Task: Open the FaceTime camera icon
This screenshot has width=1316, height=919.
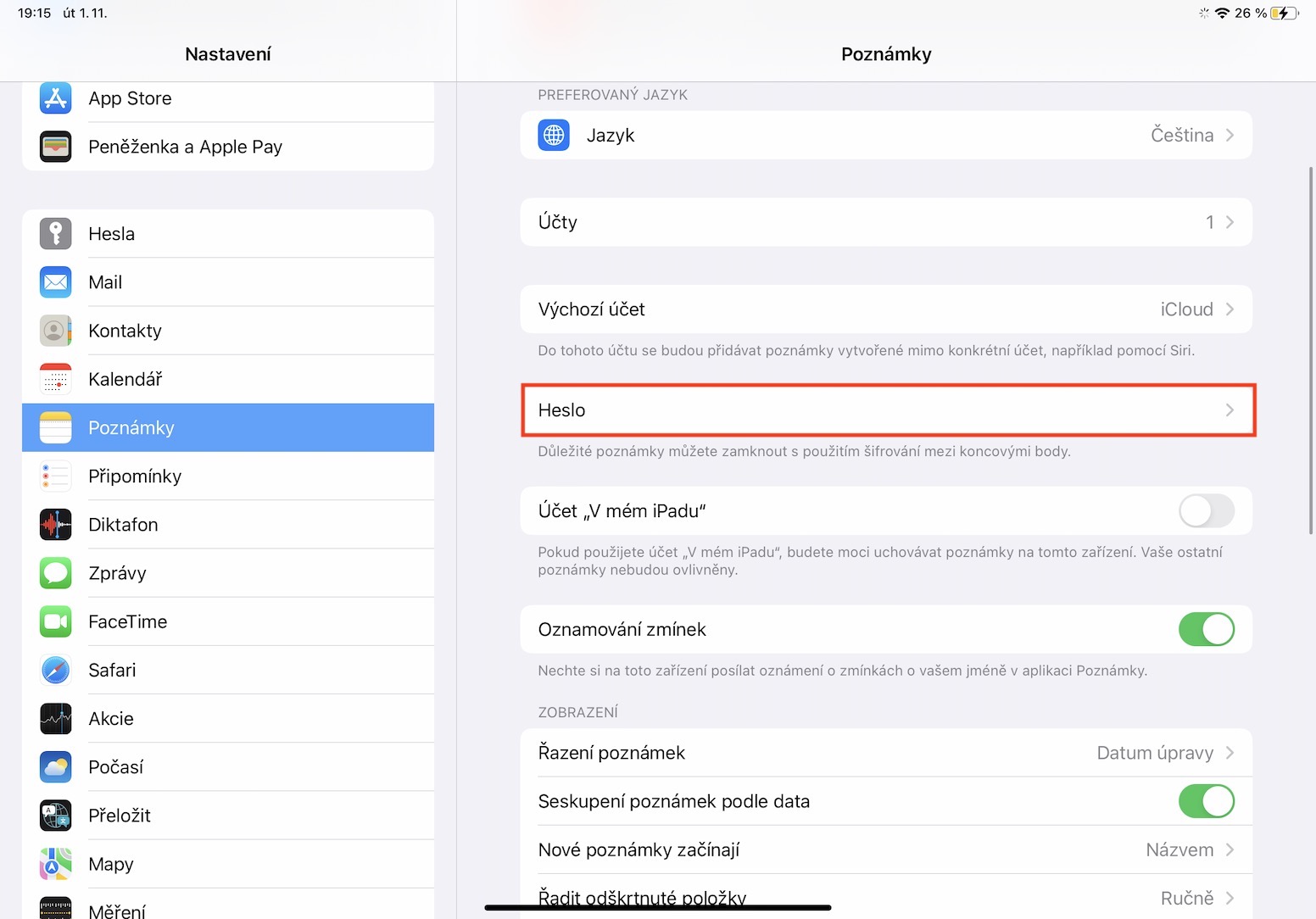Action: (56, 621)
